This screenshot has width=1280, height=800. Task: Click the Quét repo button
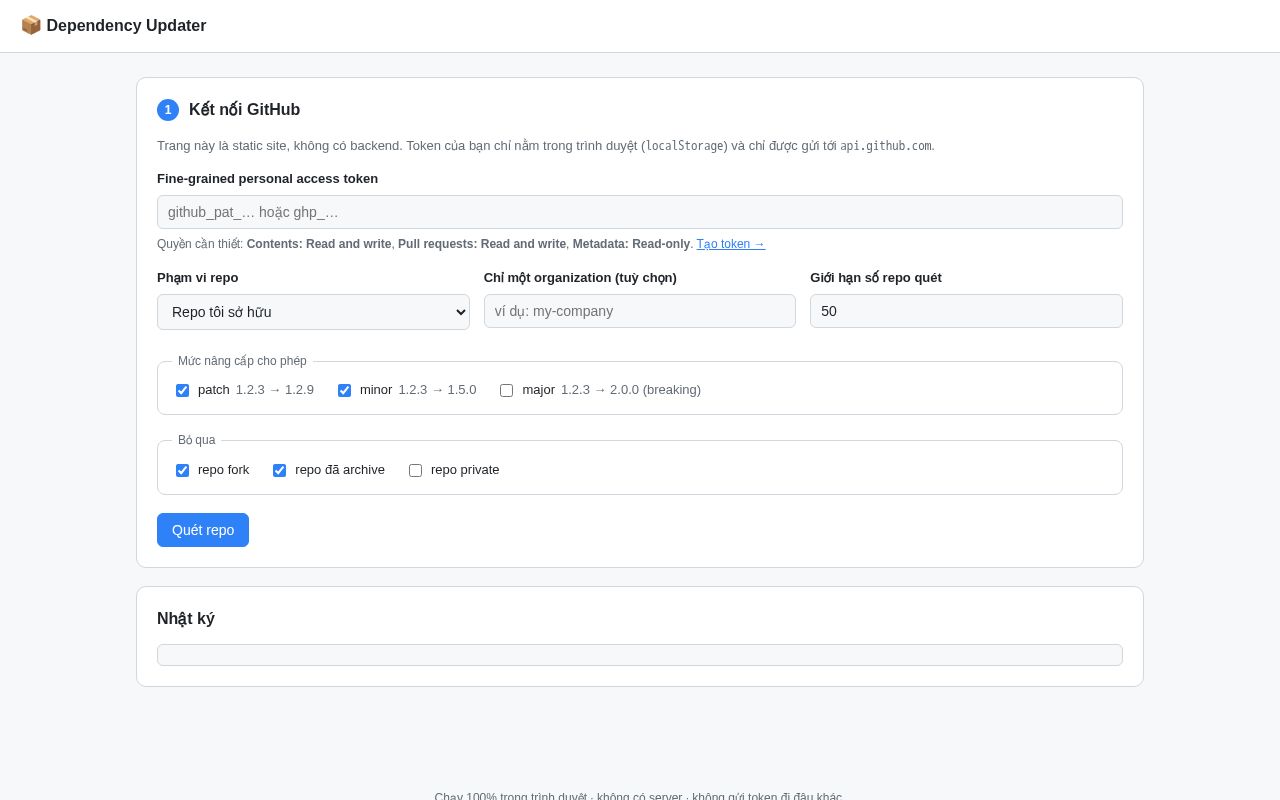coord(203,530)
